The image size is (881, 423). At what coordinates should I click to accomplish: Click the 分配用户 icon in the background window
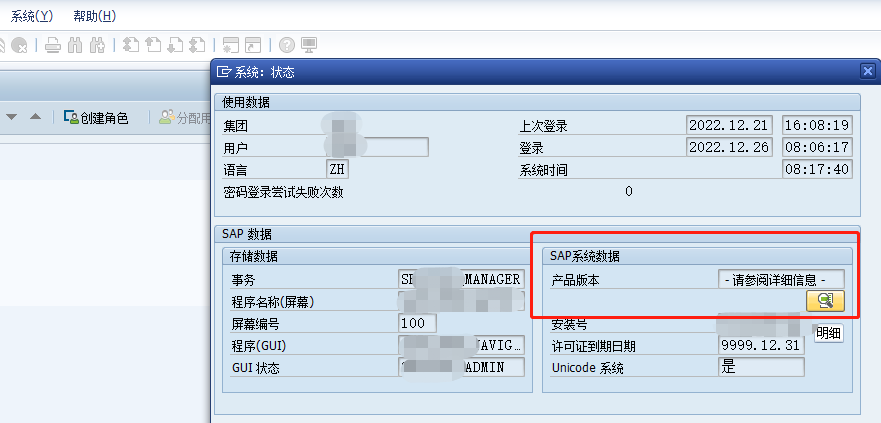point(166,117)
